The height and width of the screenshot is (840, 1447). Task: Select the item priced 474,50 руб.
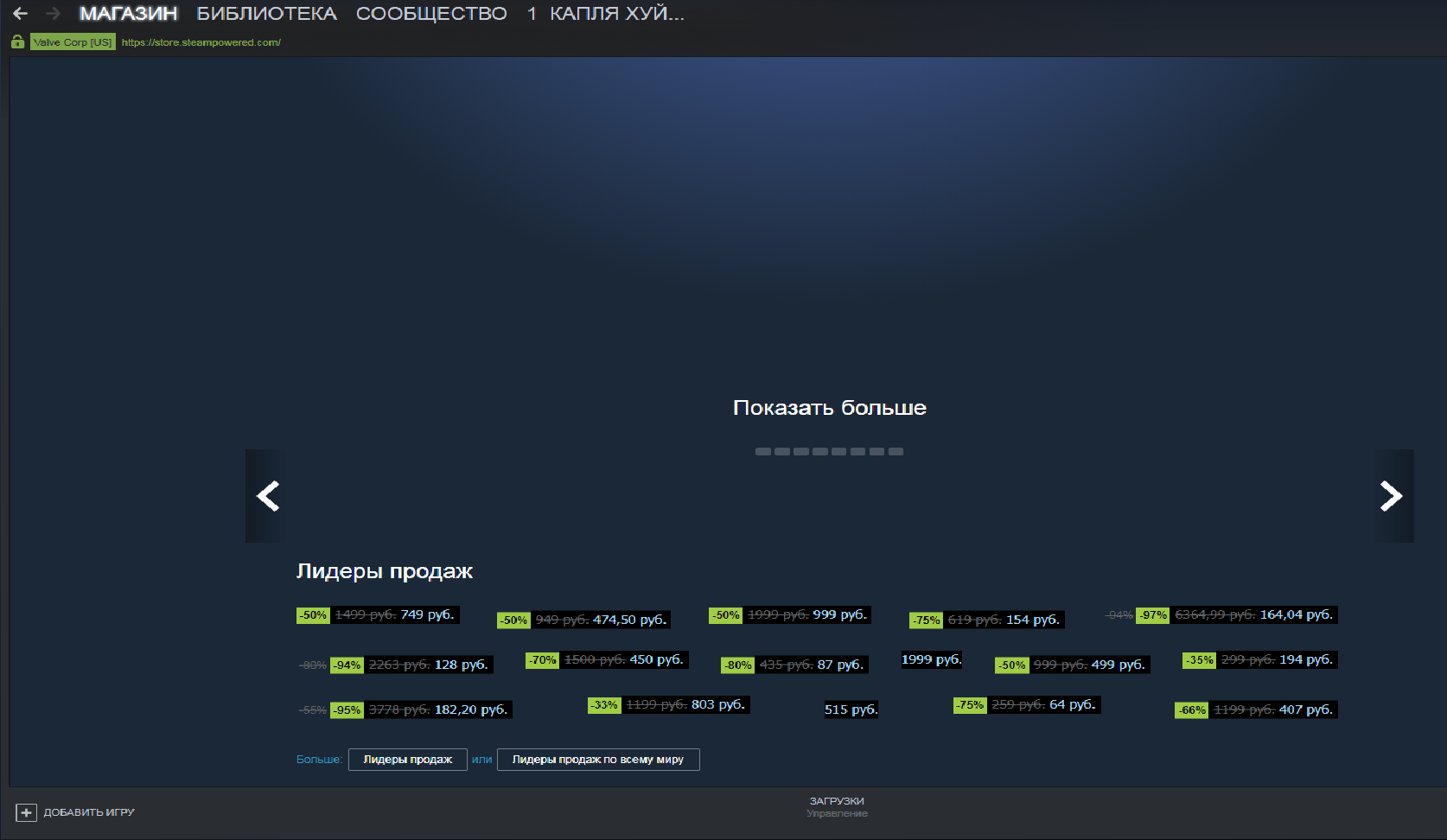584,620
